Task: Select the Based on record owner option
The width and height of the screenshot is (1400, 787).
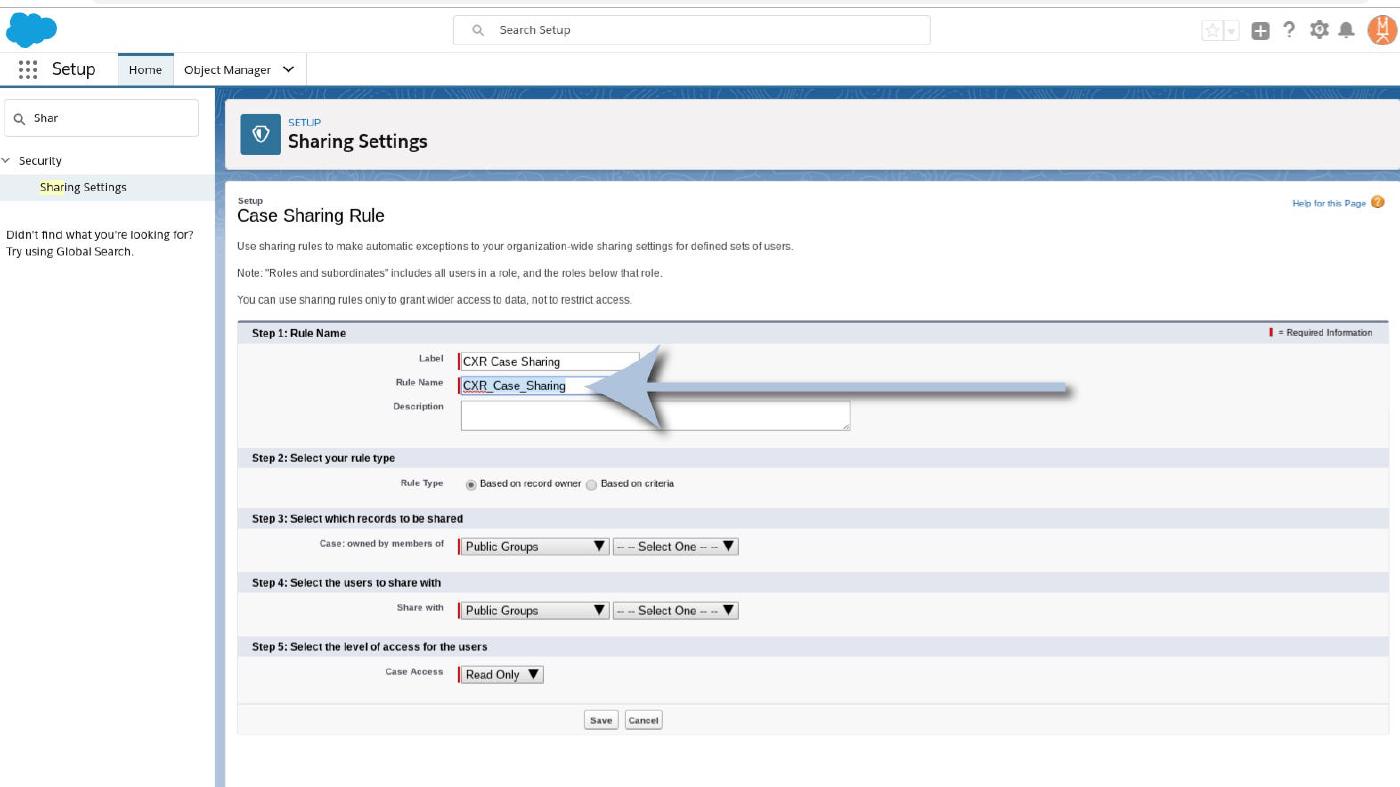Action: click(471, 485)
